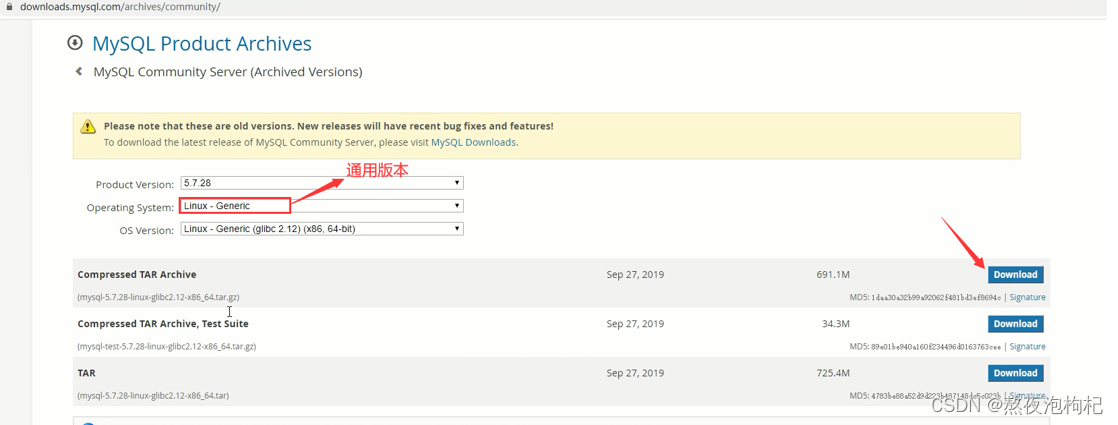Download the Compressed TAR Archive
The height and width of the screenshot is (425, 1118).
click(x=1015, y=275)
